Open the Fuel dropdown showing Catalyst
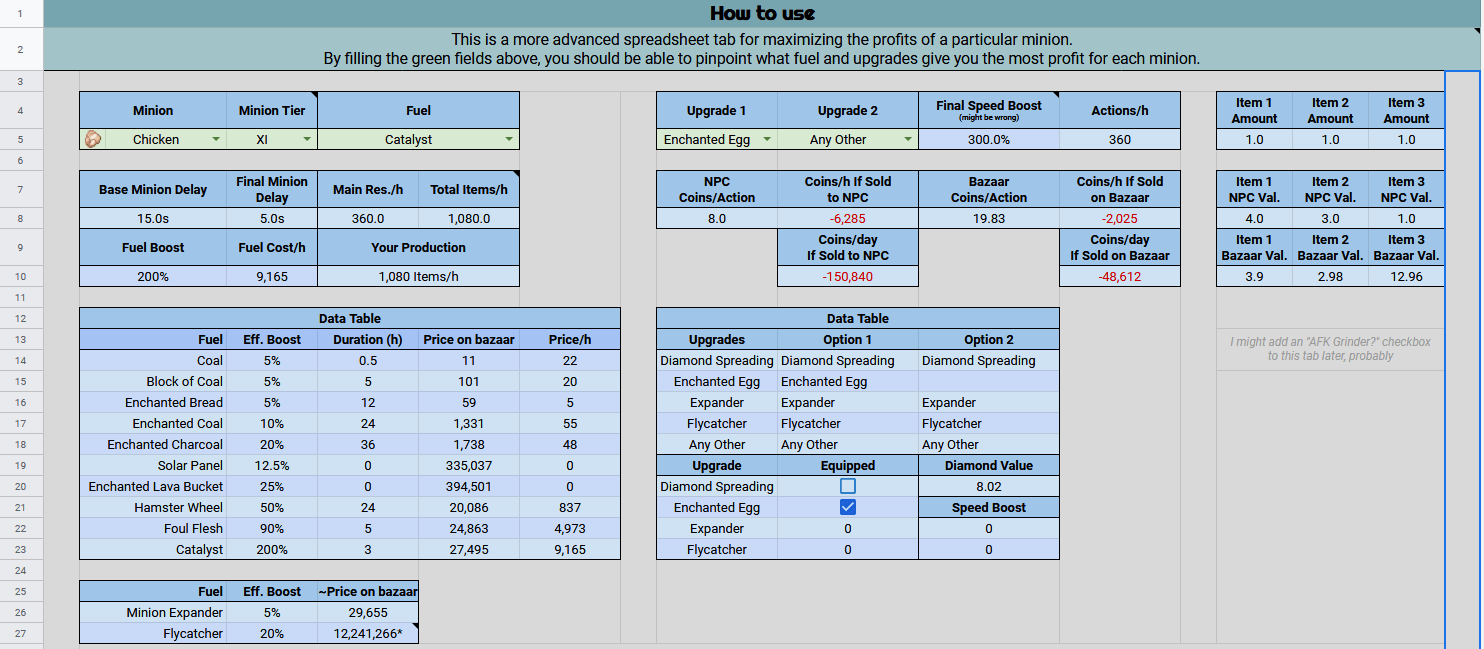 pyautogui.click(x=509, y=139)
